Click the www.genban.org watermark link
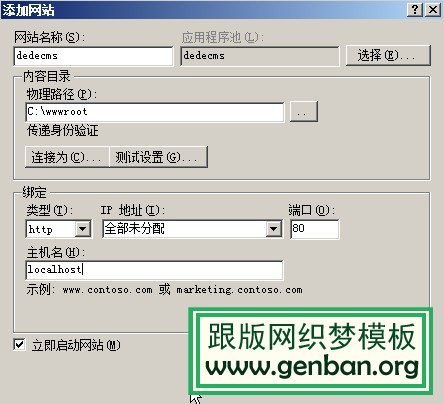 point(312,366)
